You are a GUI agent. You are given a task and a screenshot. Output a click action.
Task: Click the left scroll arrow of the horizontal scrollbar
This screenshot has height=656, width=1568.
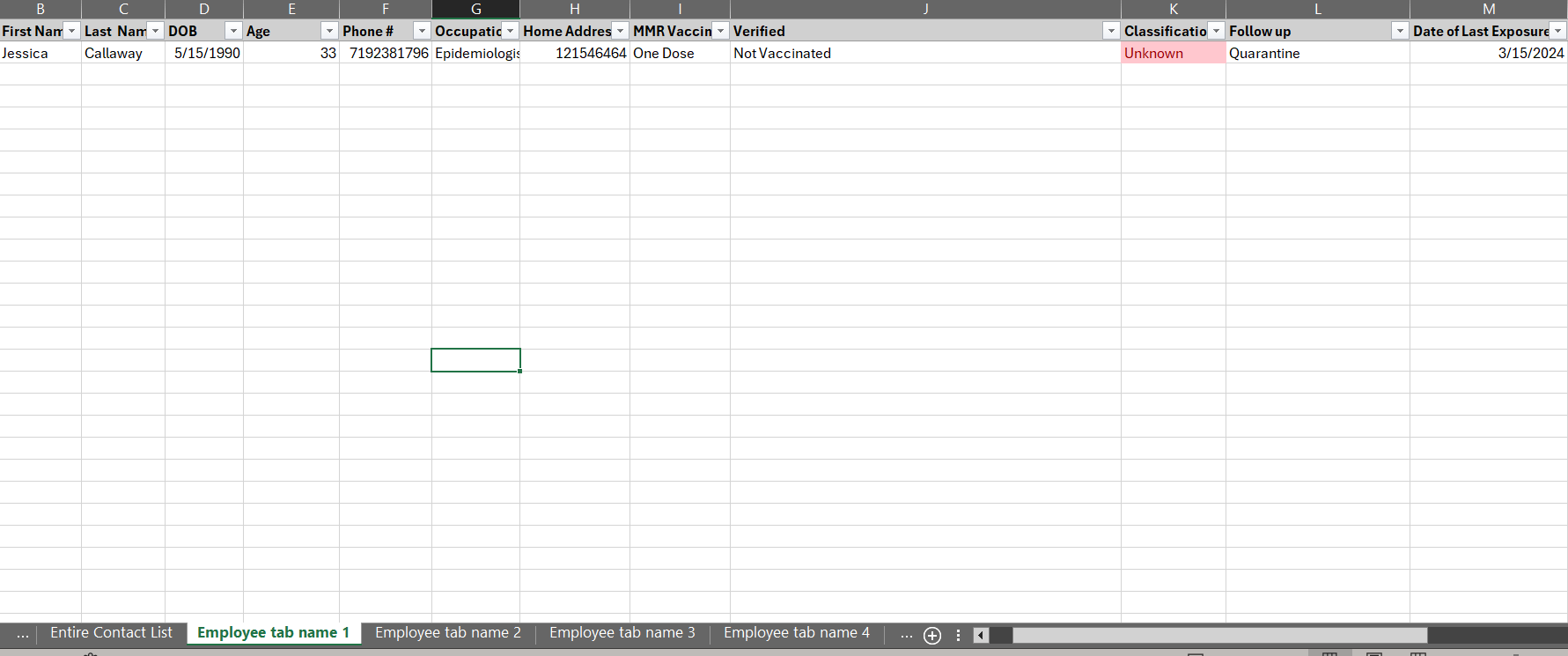click(x=981, y=635)
